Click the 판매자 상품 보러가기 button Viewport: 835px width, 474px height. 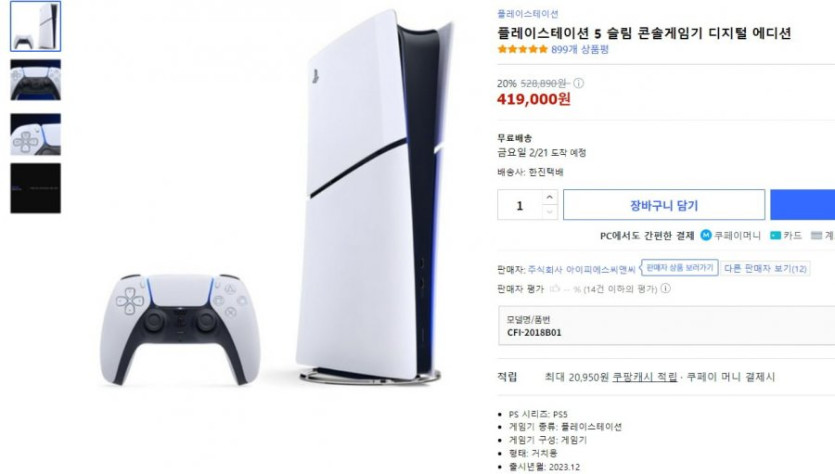coord(679,268)
